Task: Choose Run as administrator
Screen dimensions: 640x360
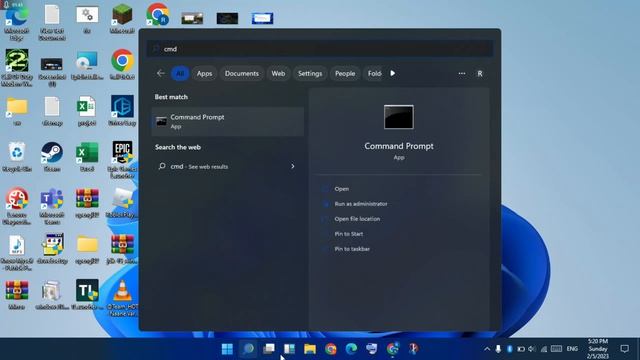Action: click(x=361, y=204)
